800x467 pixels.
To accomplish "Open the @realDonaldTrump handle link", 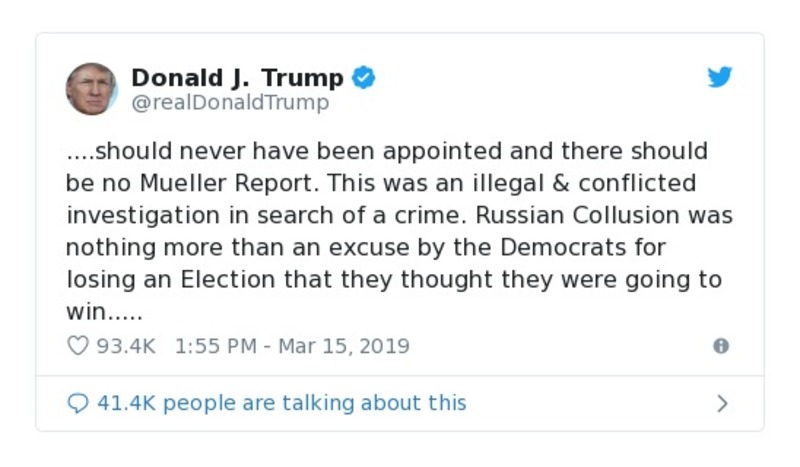I will click(230, 102).
